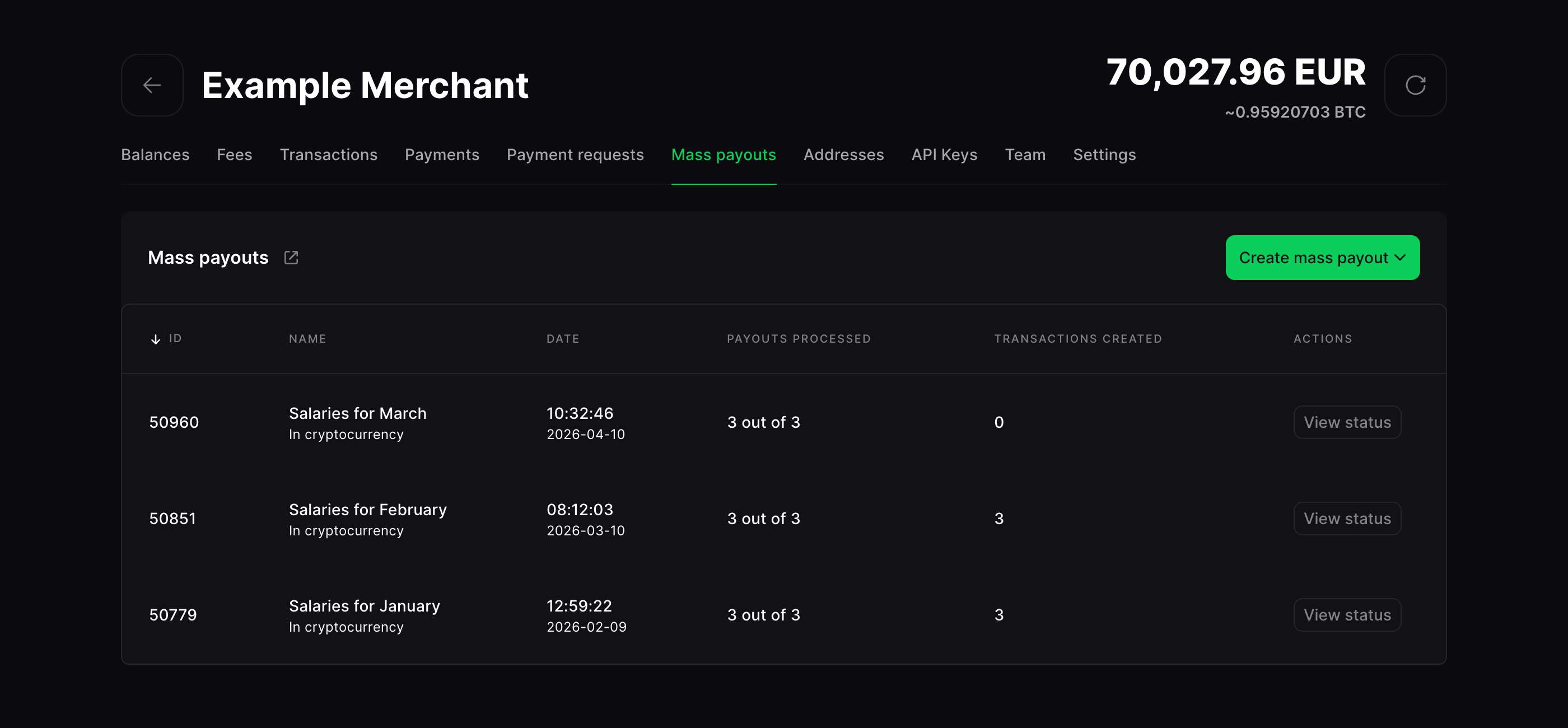Open the Fees tab
This screenshot has height=728, width=1568.
click(x=234, y=155)
